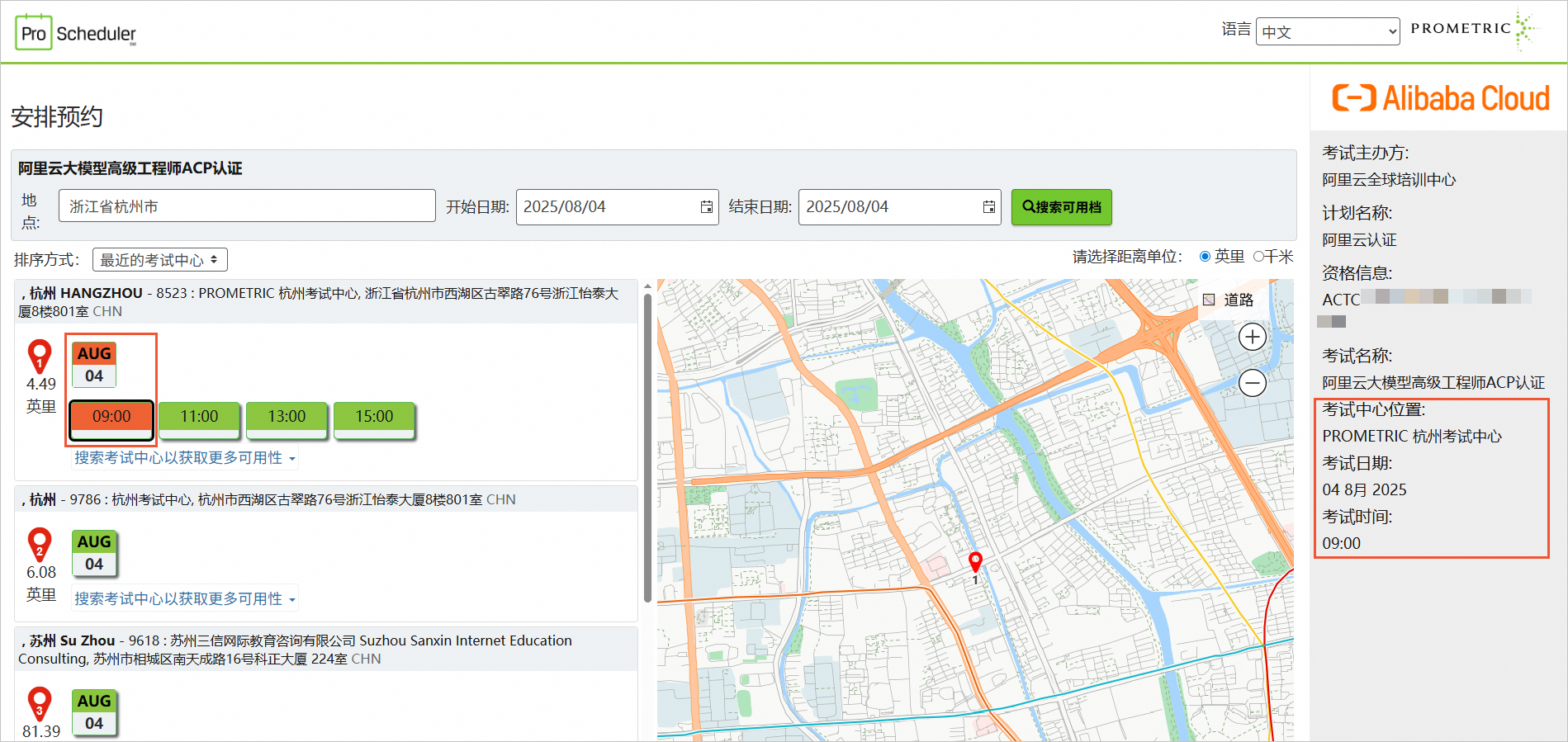Select the AUG 04 date tile for center 9786
Viewport: 1568px width, 742px height.
pyautogui.click(x=94, y=553)
